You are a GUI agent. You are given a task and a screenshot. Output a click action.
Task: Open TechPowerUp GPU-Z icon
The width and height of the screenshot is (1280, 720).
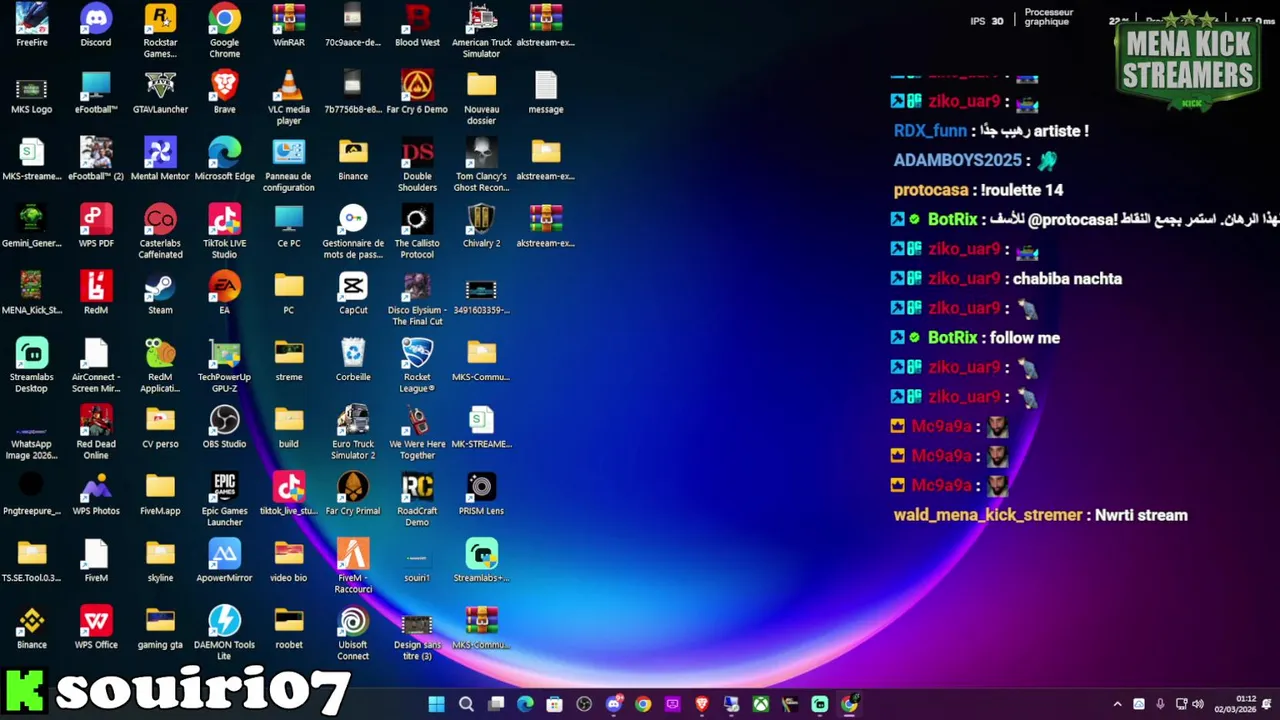(224, 365)
